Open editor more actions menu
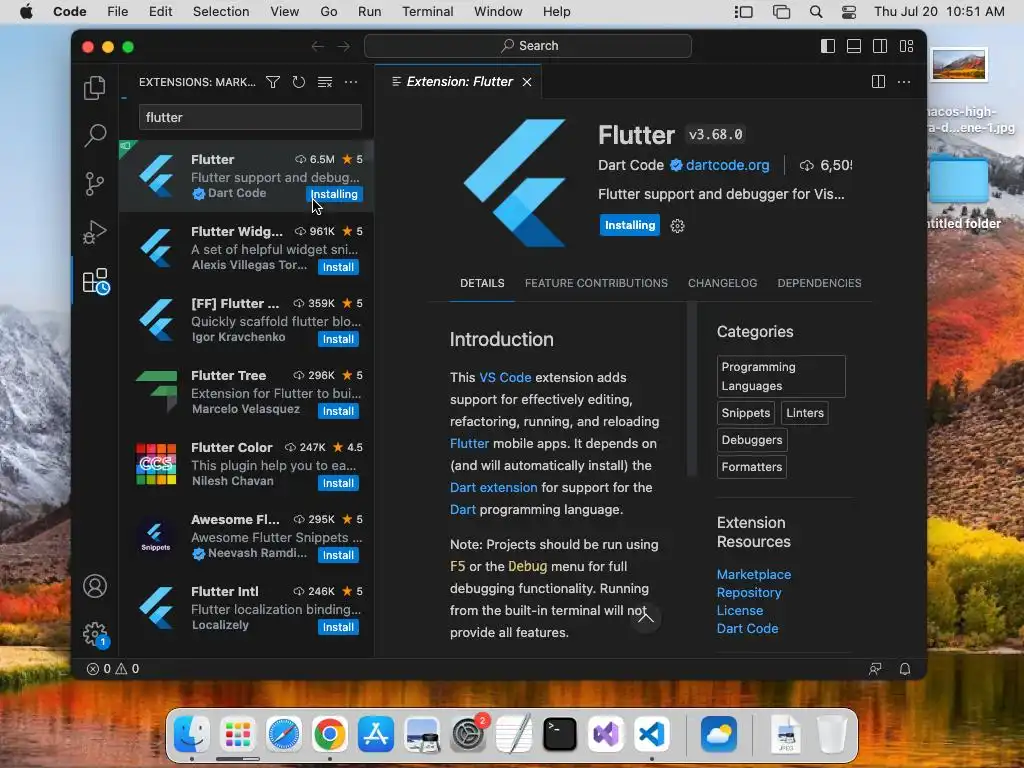 [904, 82]
